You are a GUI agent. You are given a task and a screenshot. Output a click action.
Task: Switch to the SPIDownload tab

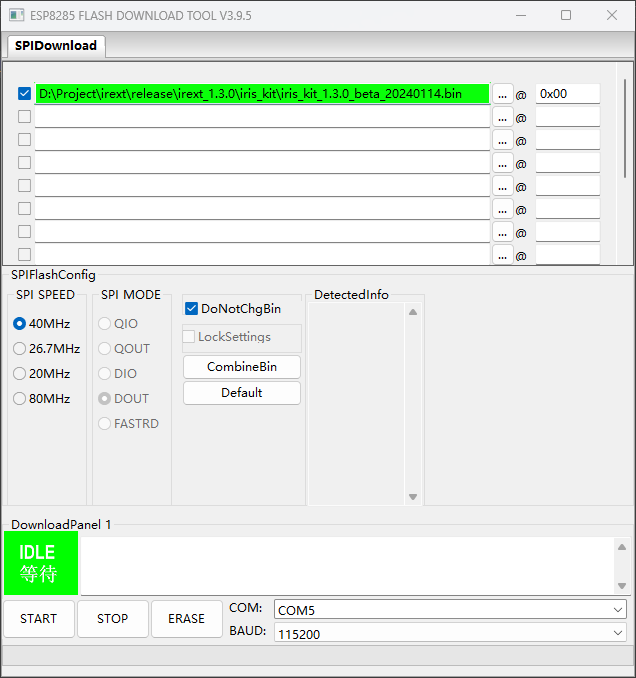(x=56, y=46)
